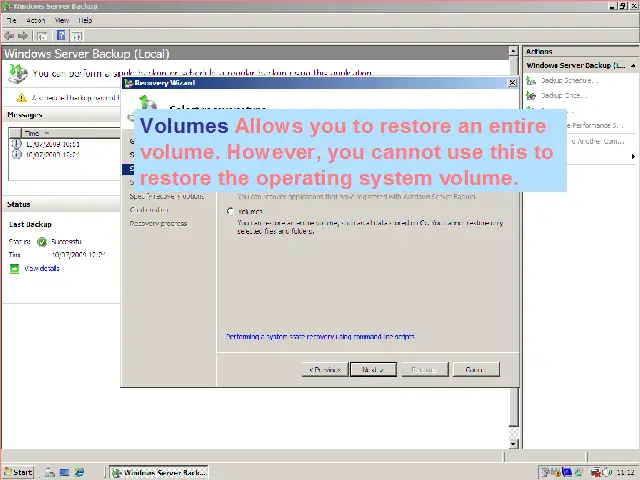This screenshot has width=640, height=480.
Task: Click the Cancel button in wizard
Action: point(474,369)
